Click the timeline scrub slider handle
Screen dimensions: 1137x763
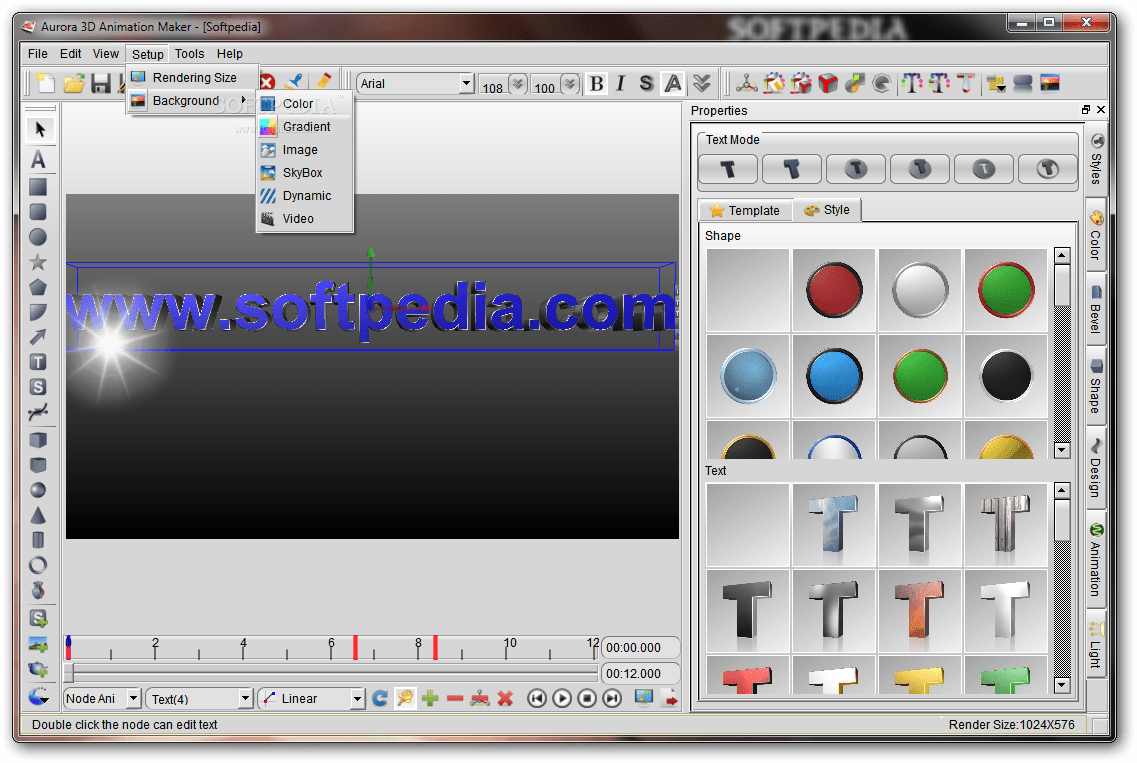[69, 672]
